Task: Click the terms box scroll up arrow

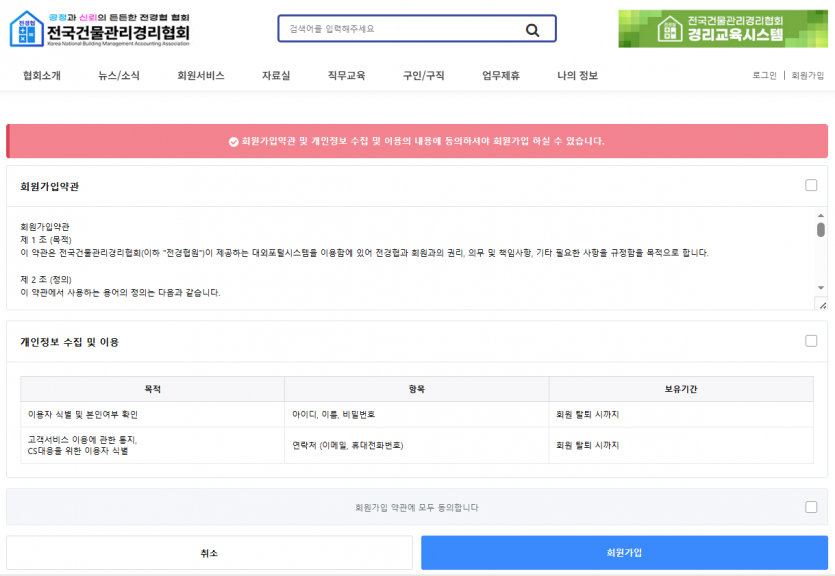Action: click(821, 216)
